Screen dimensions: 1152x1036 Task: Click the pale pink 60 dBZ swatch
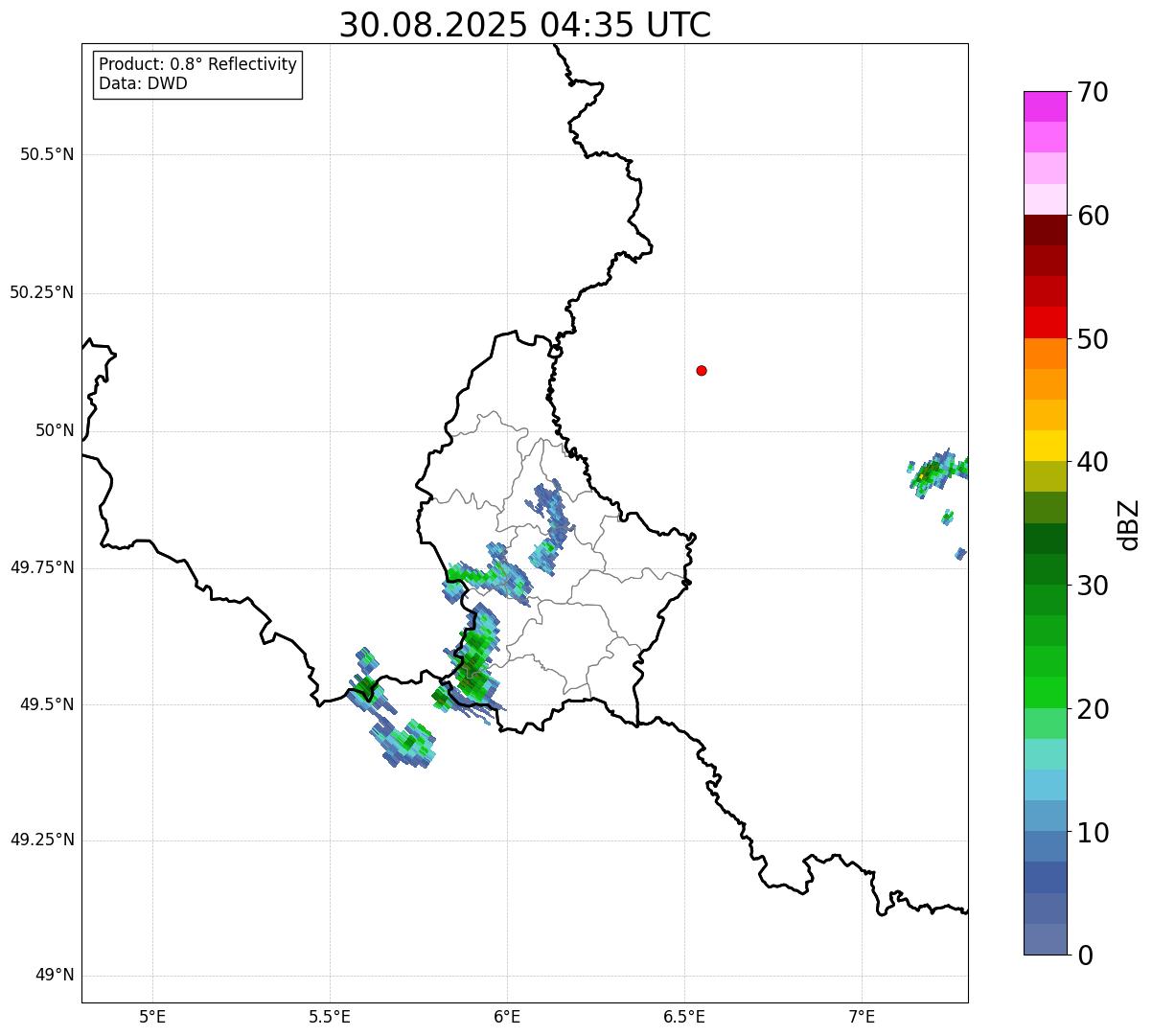[1046, 199]
